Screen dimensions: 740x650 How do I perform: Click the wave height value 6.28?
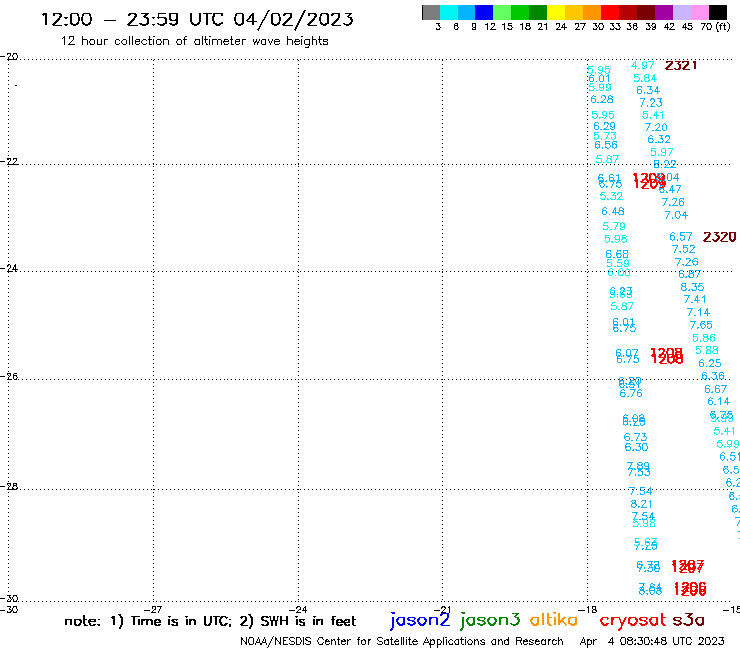pos(602,99)
